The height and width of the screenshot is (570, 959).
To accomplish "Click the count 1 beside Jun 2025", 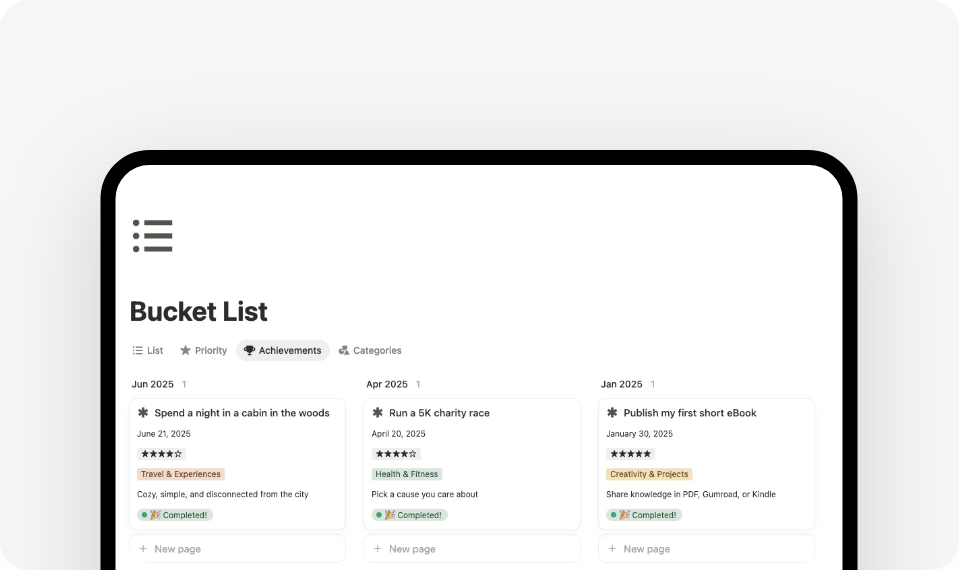I will coord(184,384).
